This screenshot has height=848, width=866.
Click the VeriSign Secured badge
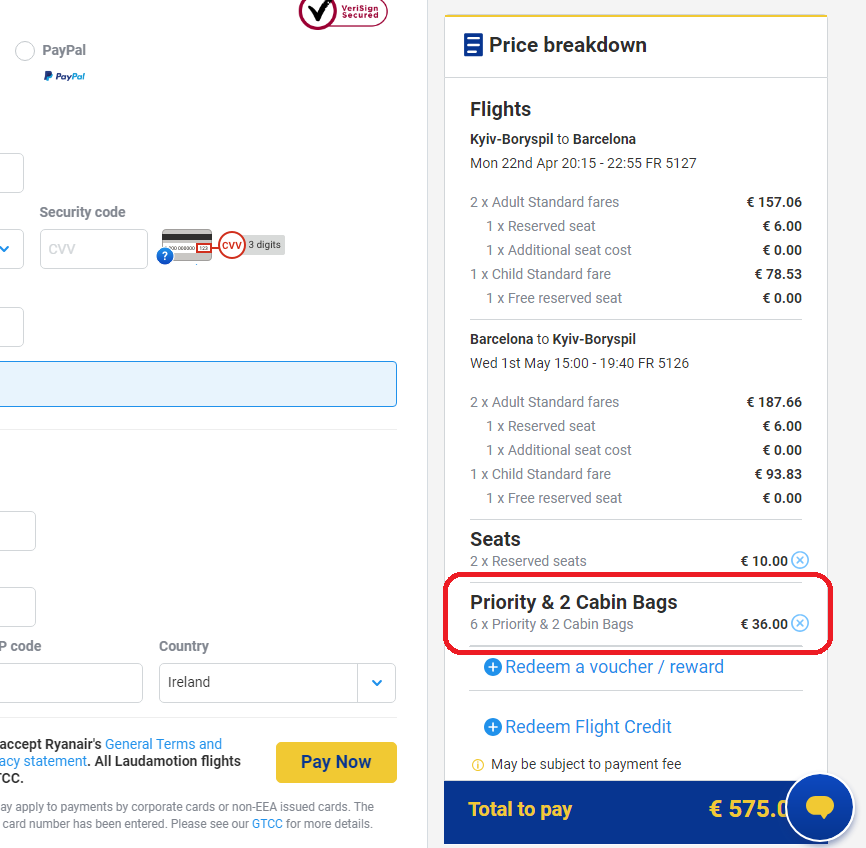point(343,11)
